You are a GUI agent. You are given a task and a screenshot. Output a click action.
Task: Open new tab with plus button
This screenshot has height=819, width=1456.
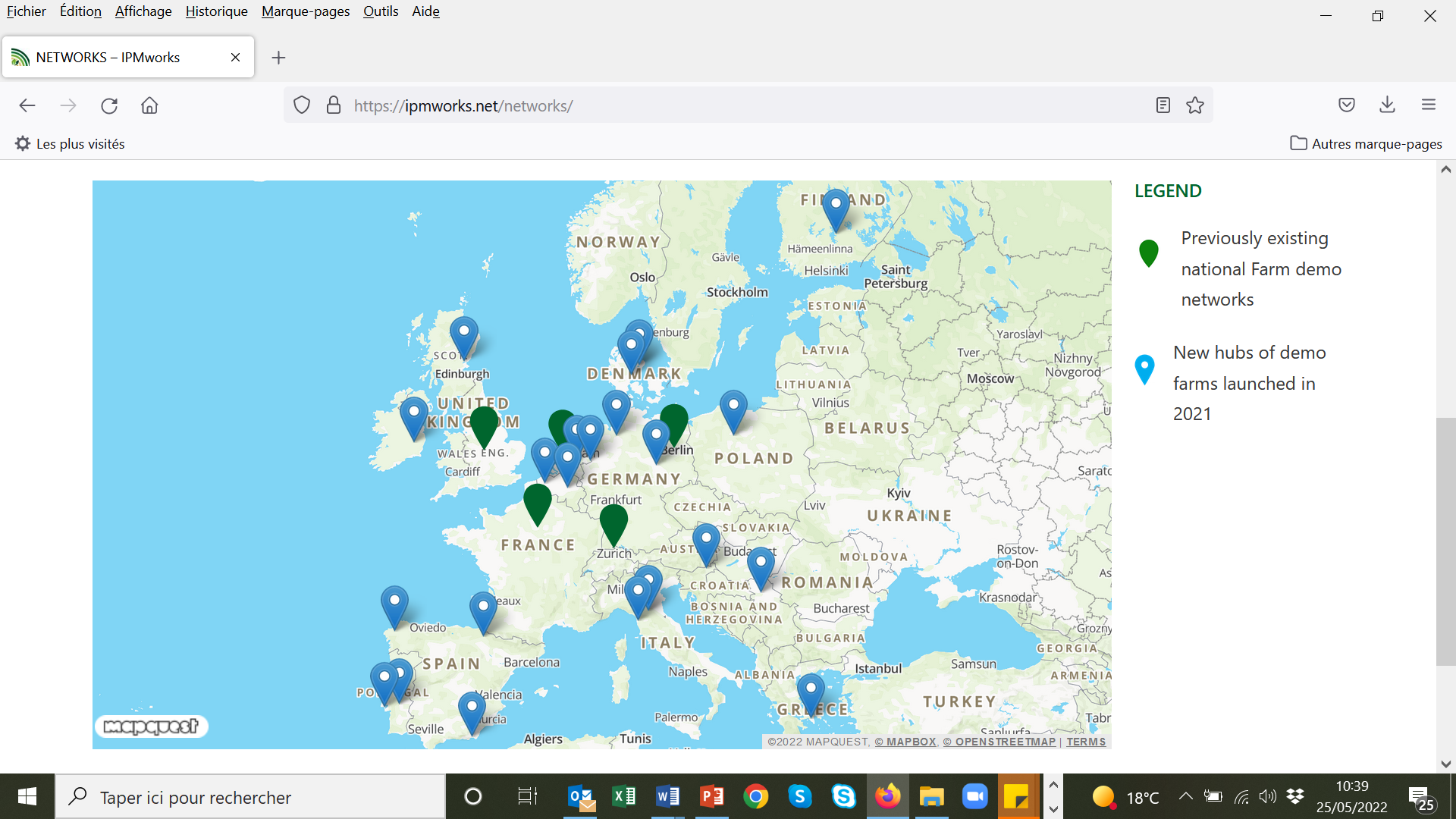click(278, 58)
